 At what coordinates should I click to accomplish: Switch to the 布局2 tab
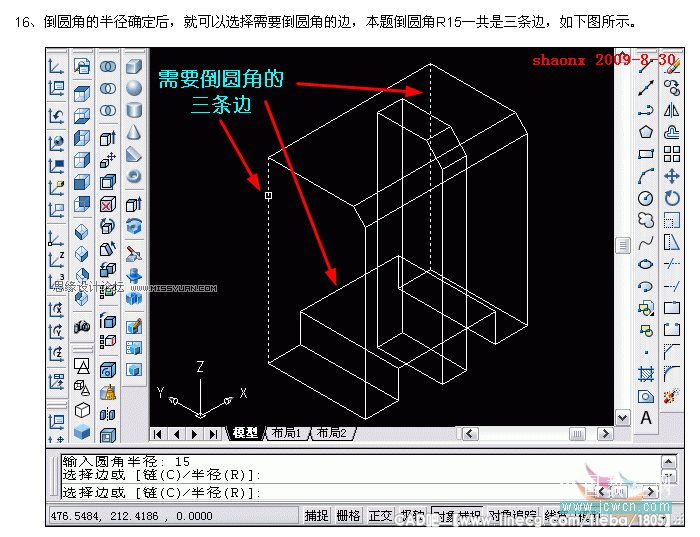(331, 433)
